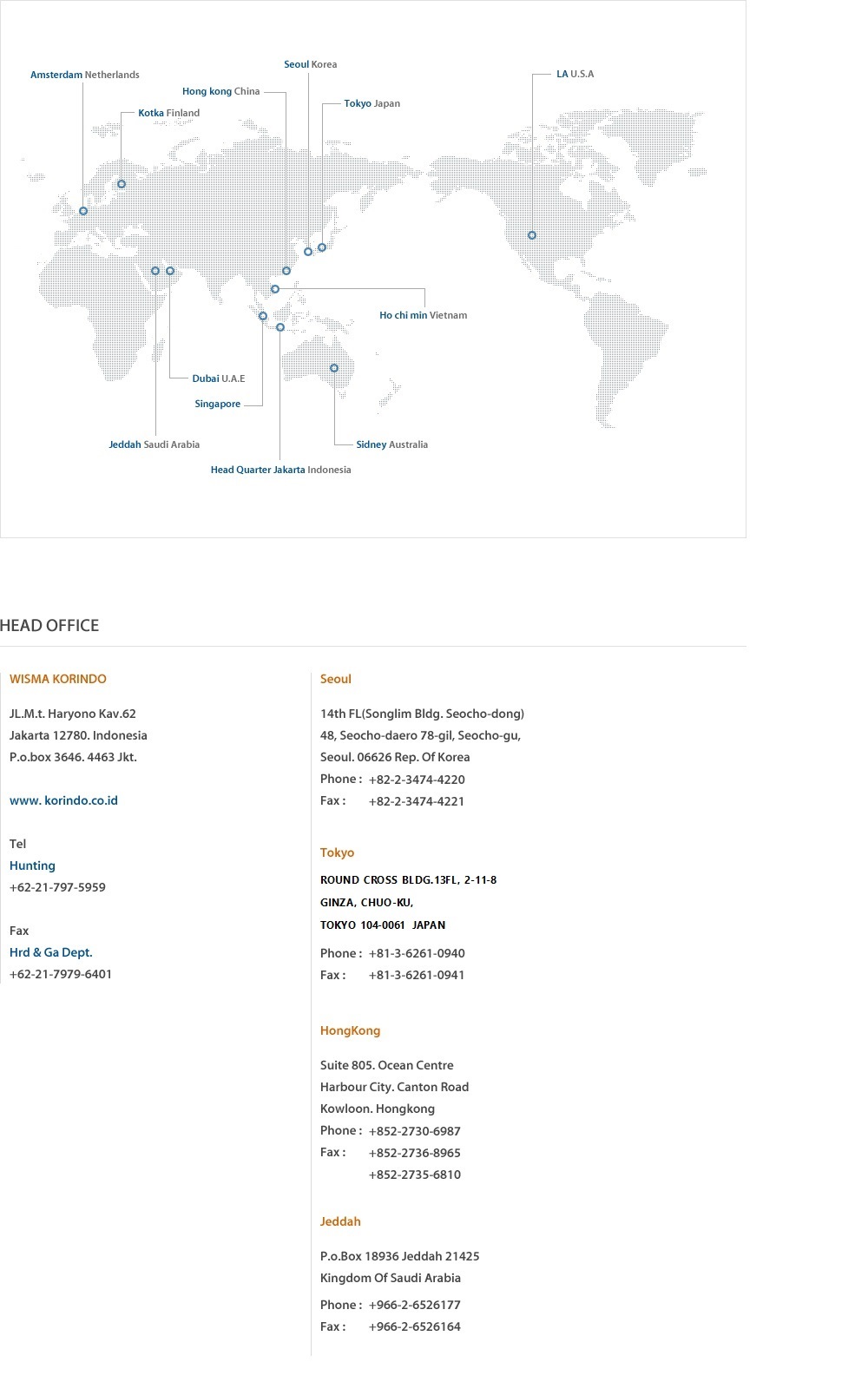Image resolution: width=868 pixels, height=1382 pixels.
Task: Select the Hunting number +62-21-797-5959
Action: point(57,887)
